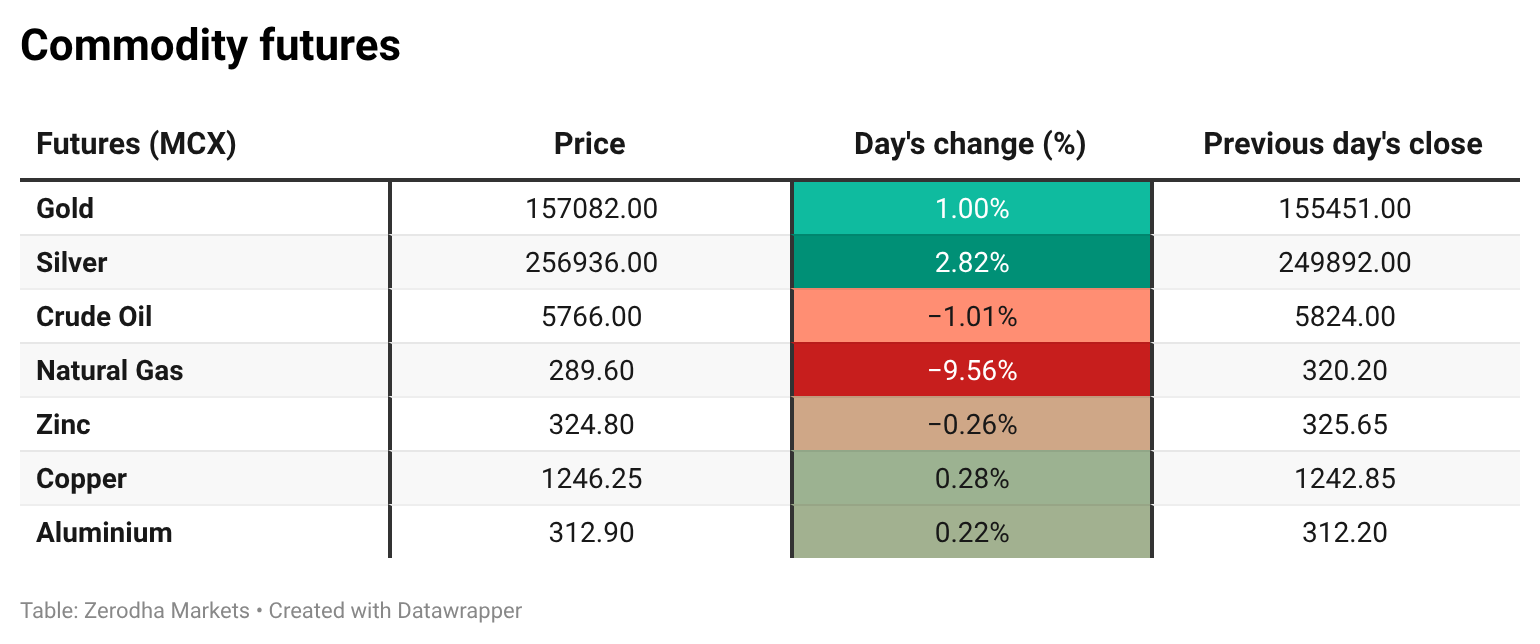Click the Gold row label
Image resolution: width=1540 pixels, height=644 pixels.
tap(65, 209)
